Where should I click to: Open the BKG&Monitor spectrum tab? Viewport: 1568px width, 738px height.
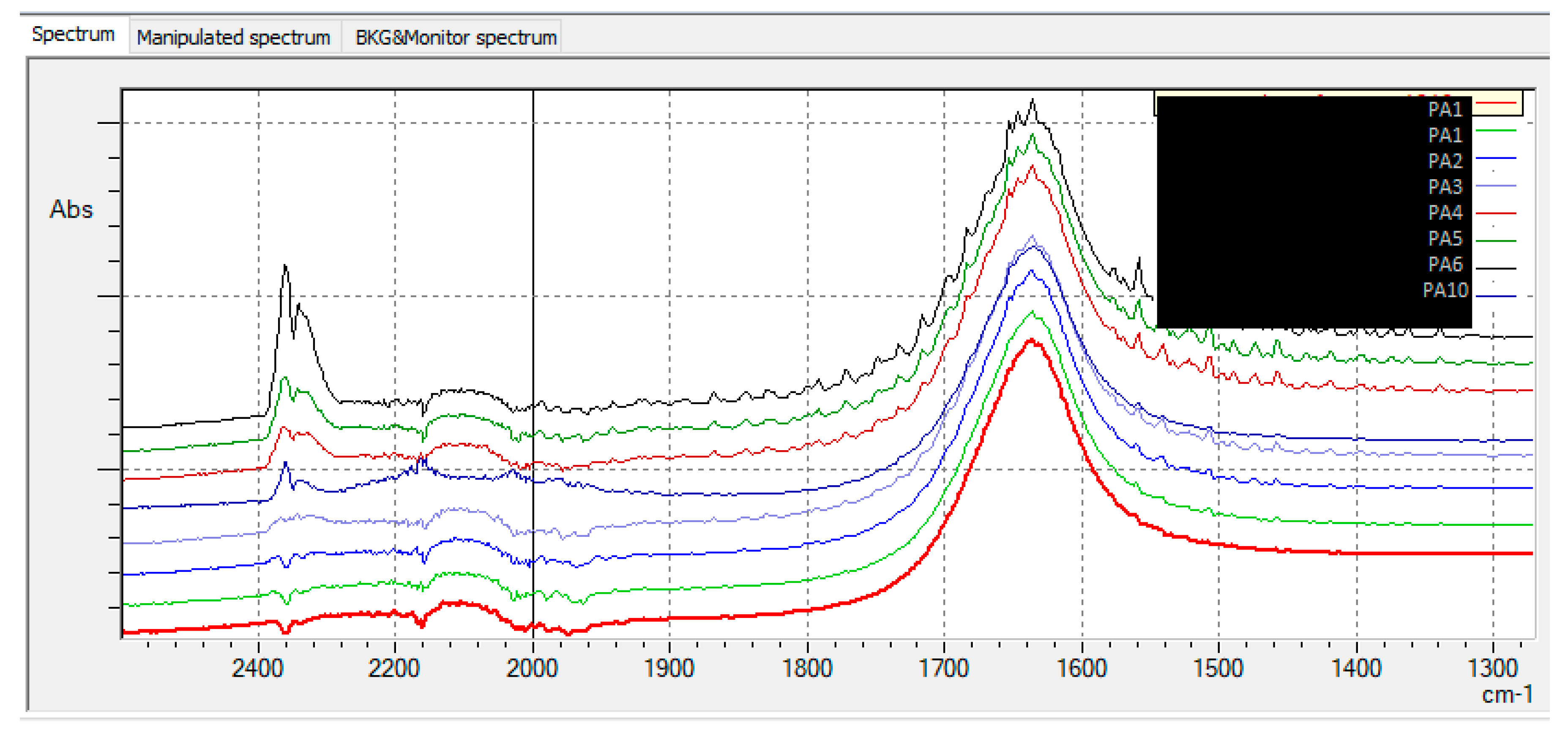455,38
